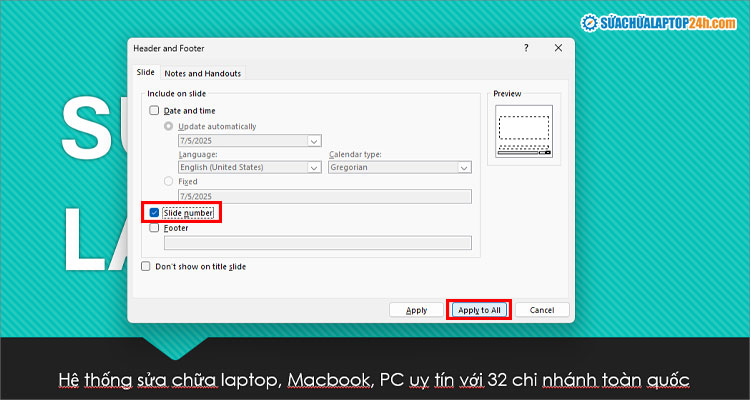Click the Include on slide group label
Image resolution: width=750 pixels, height=400 pixels.
coord(176,94)
